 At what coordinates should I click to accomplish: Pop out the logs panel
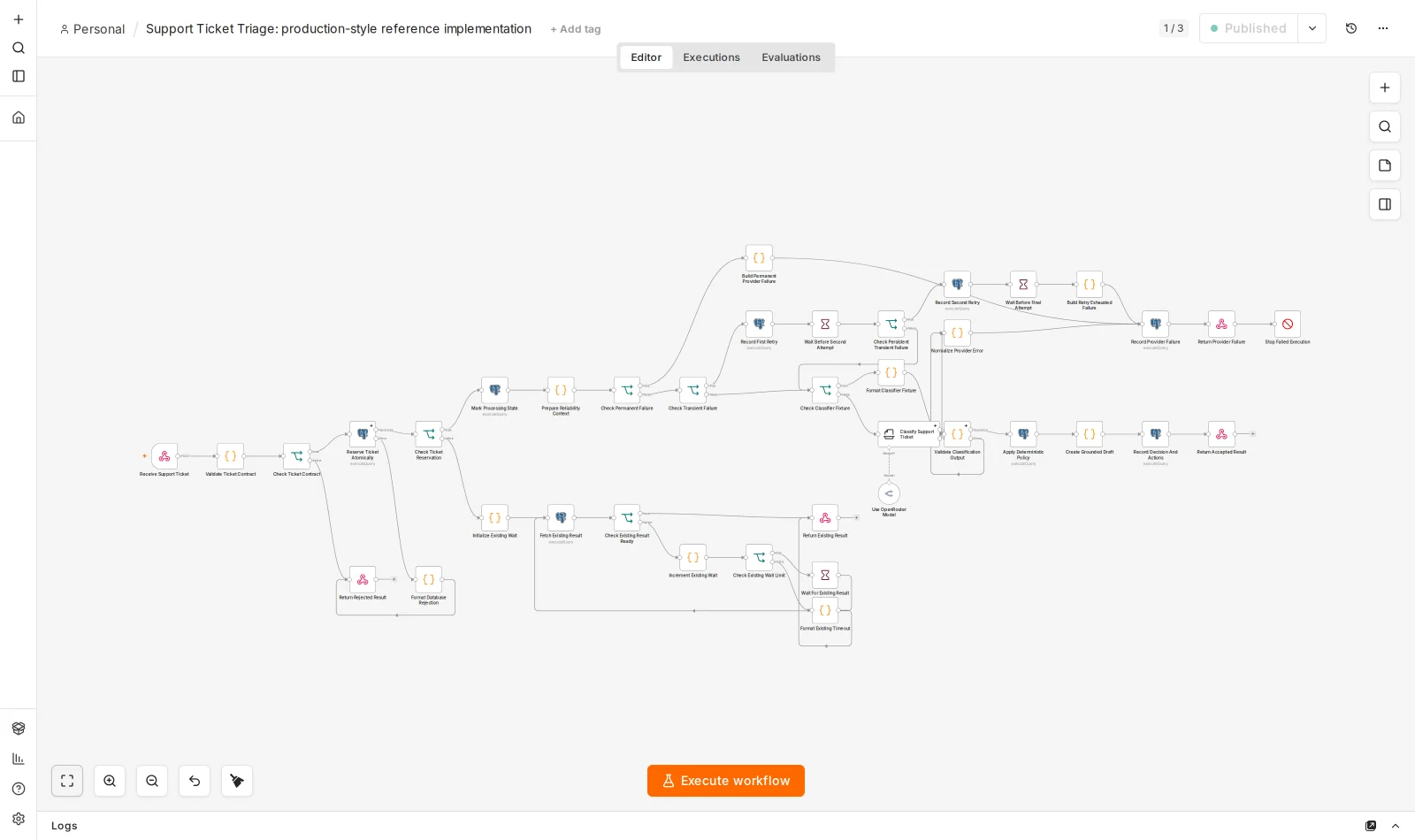1371,826
